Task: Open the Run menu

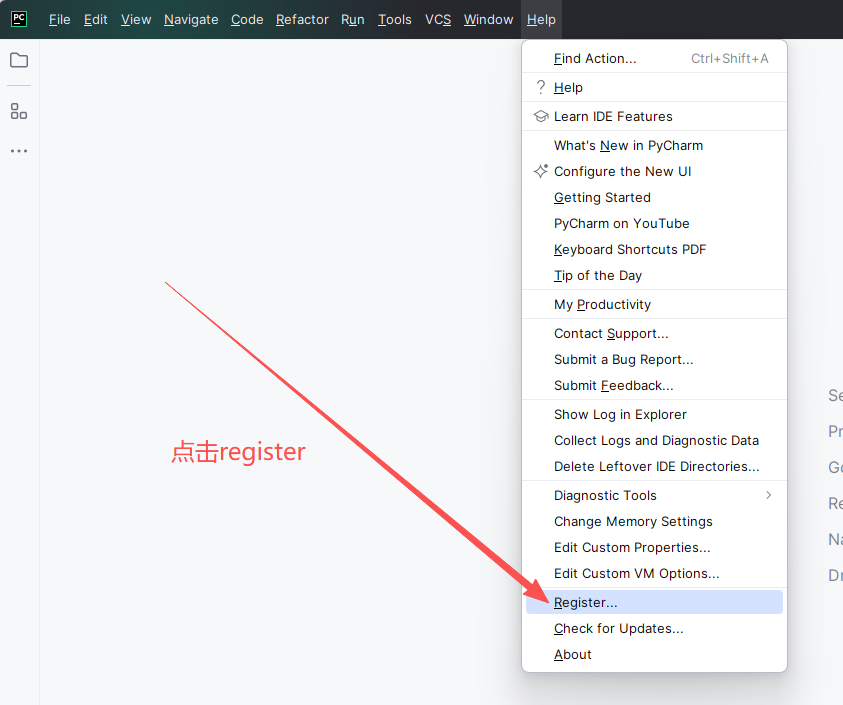Action: [x=353, y=20]
